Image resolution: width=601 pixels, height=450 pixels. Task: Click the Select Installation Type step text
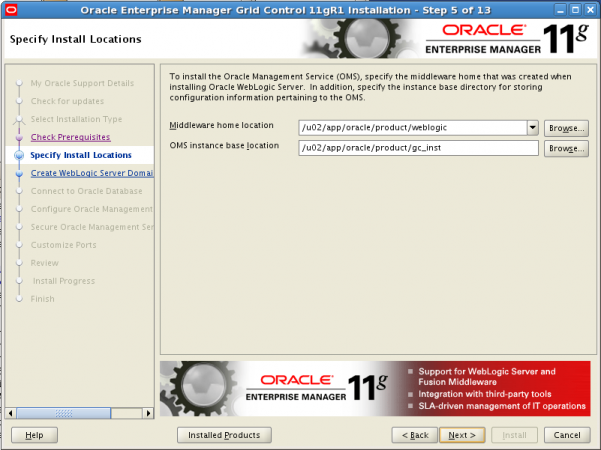(x=76, y=119)
